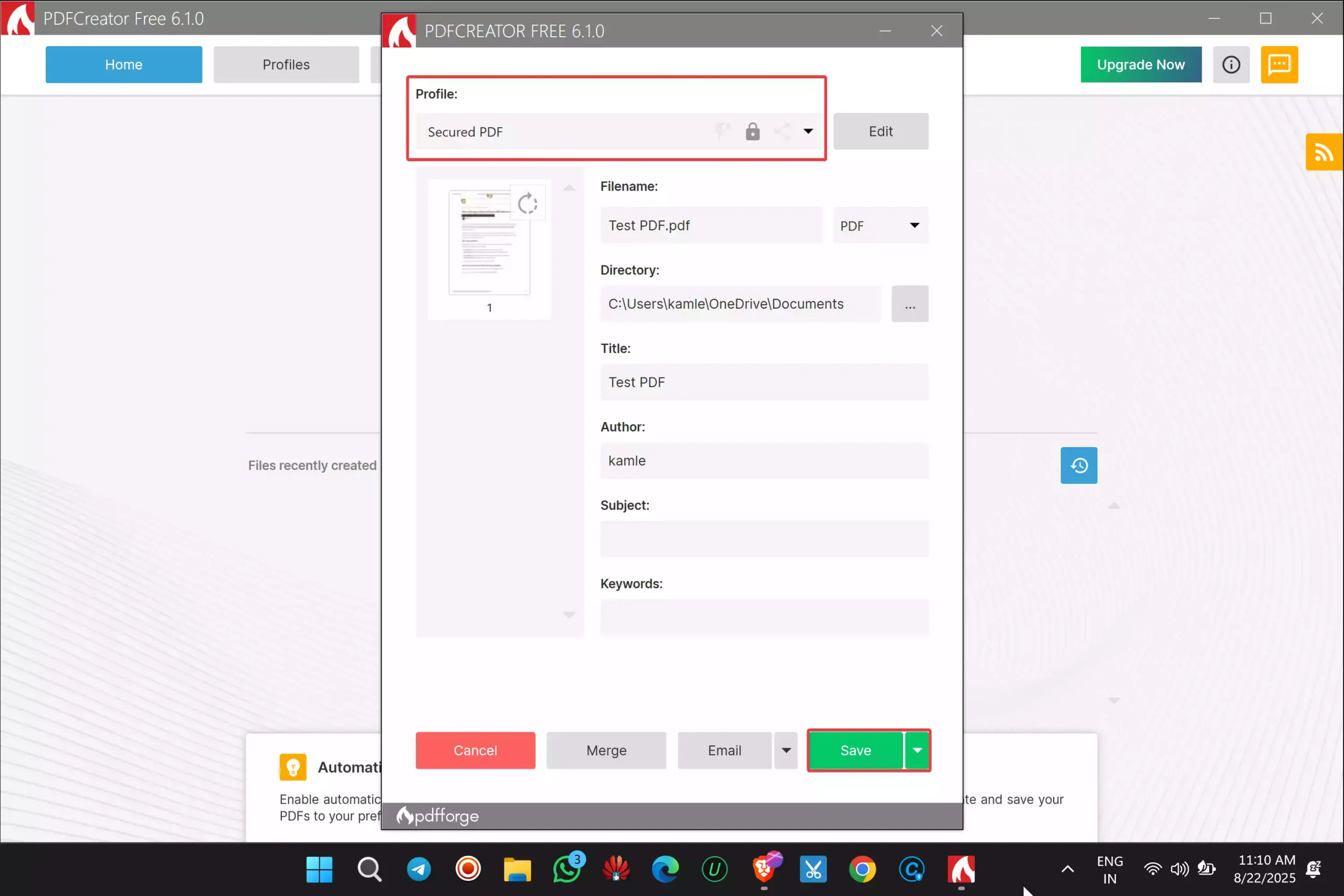Share the Secured PDF profile
Viewport: 1344px width, 896px height.
(783, 131)
